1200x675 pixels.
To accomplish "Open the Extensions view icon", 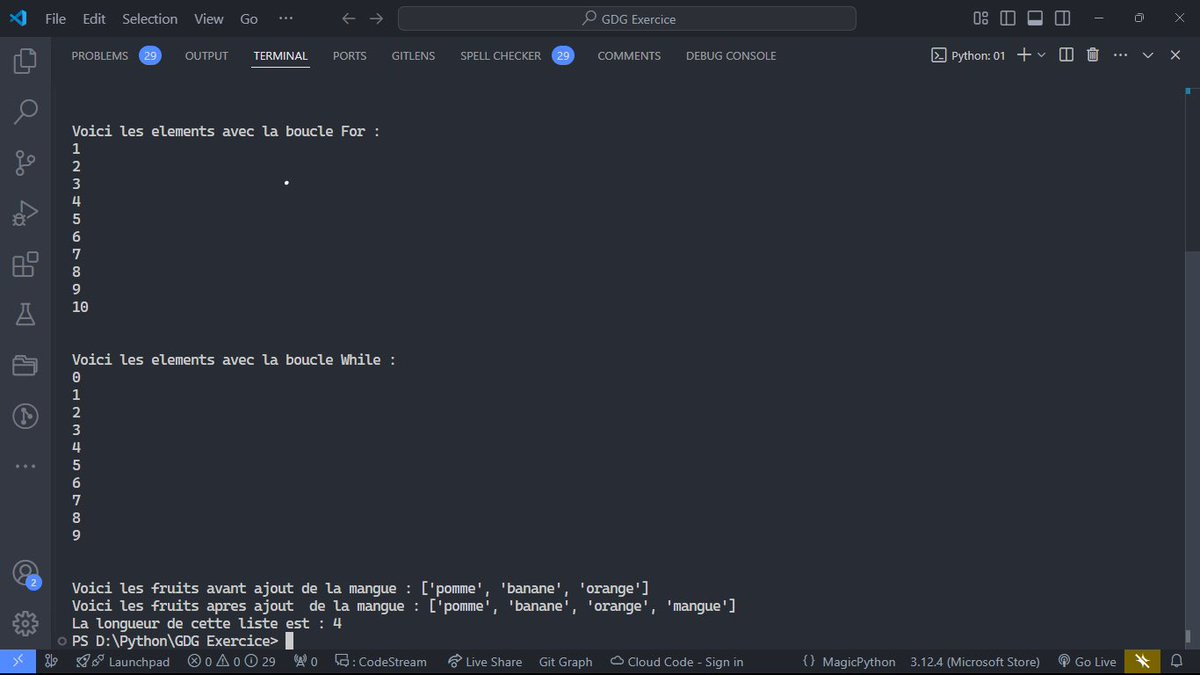I will pos(25,264).
